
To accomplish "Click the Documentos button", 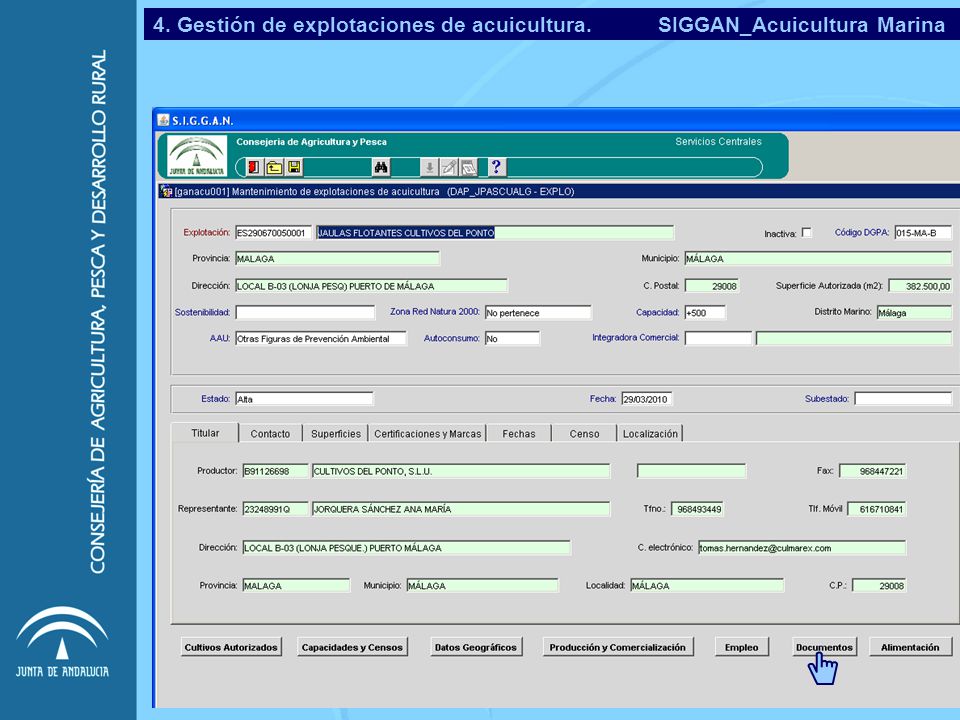I will [824, 647].
